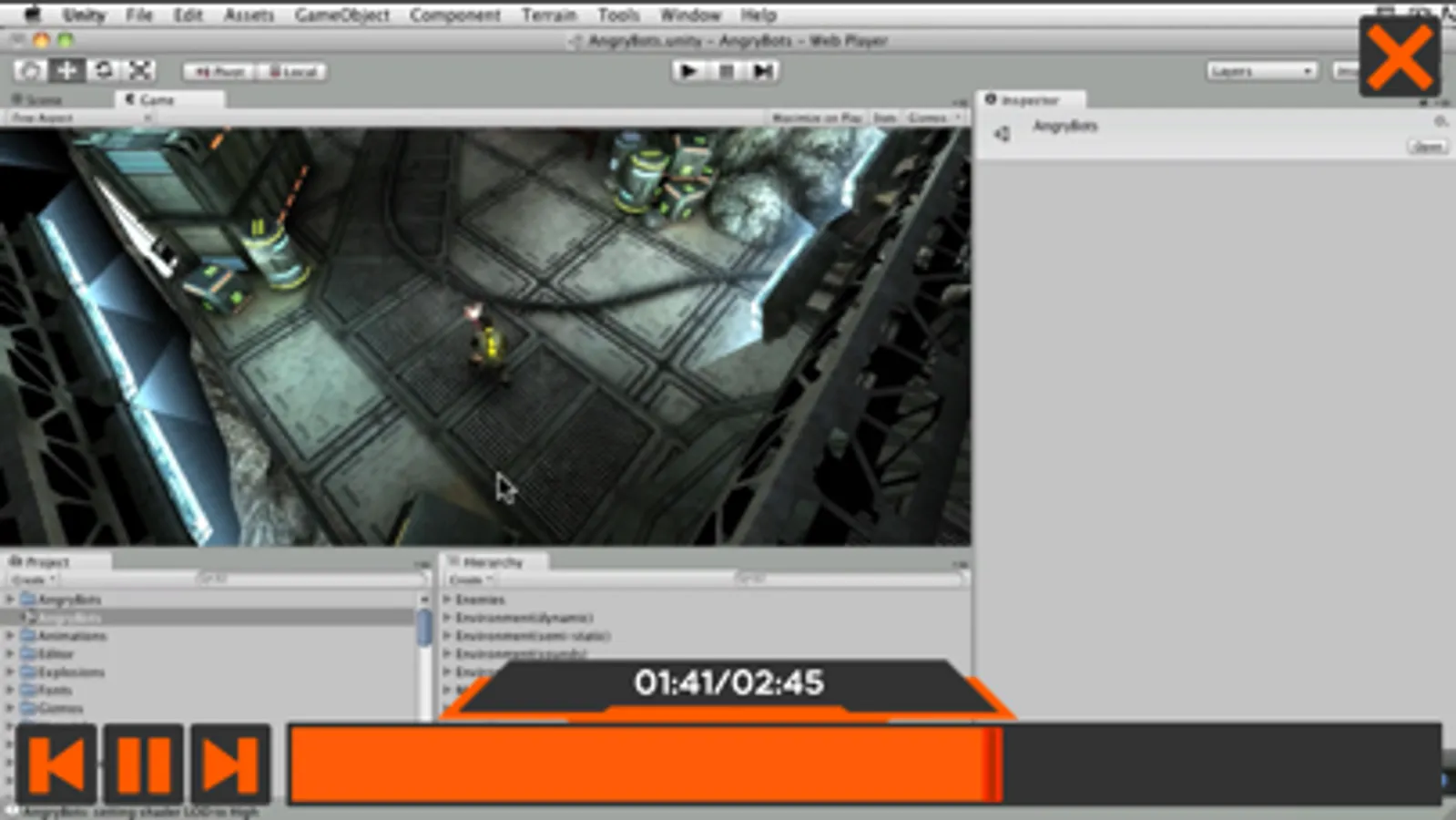Open the Tools menu
This screenshot has width=1456, height=820.
pos(618,15)
